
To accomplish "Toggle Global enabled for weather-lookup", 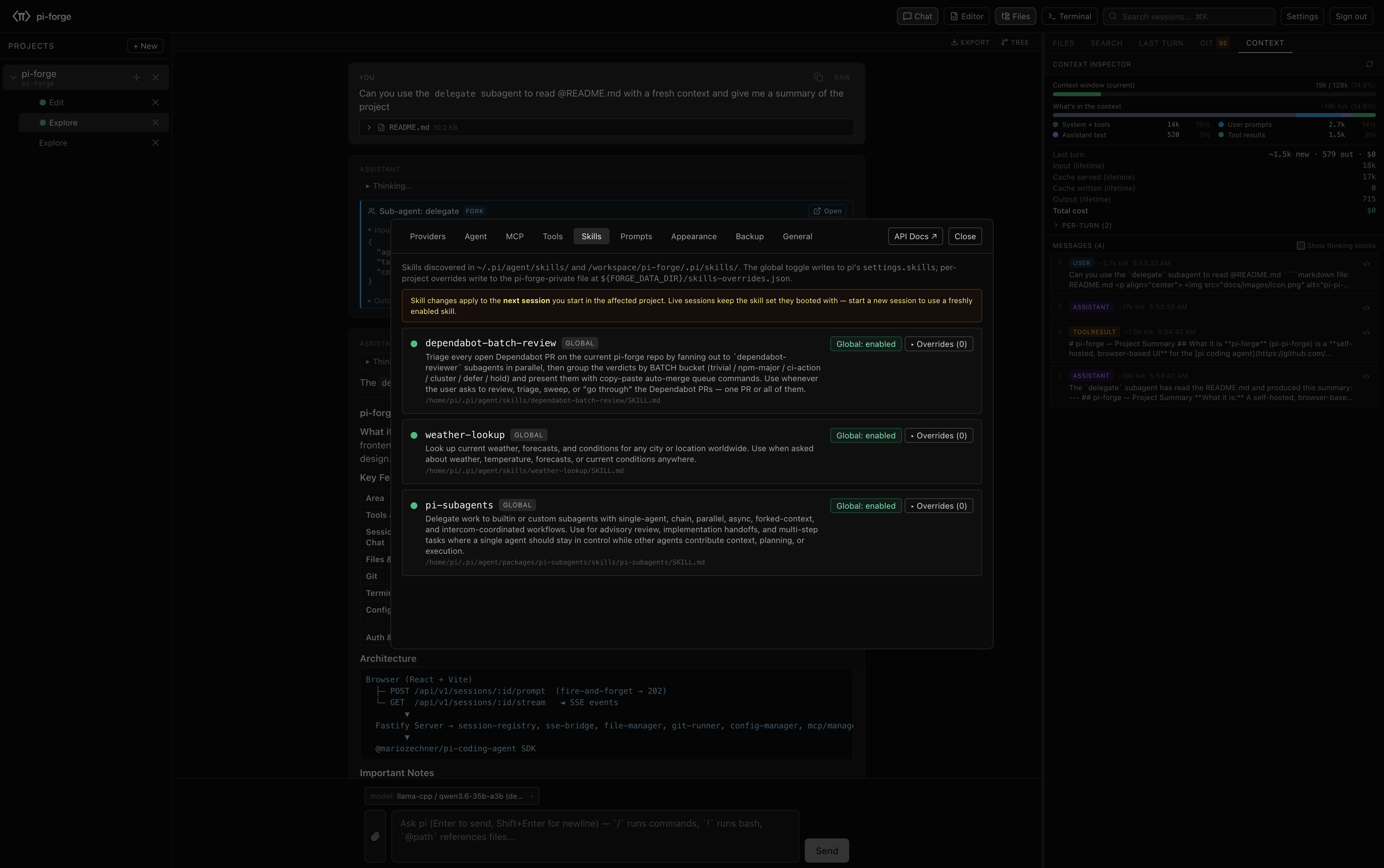I will (x=865, y=436).
